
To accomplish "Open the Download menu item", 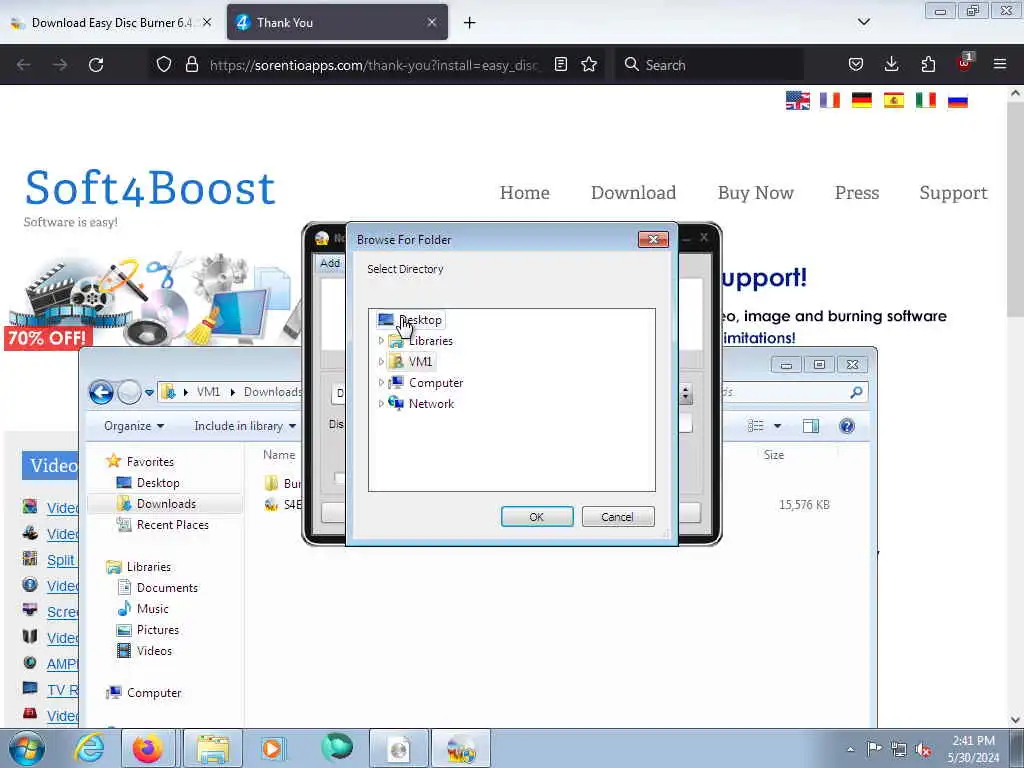I will coord(633,193).
